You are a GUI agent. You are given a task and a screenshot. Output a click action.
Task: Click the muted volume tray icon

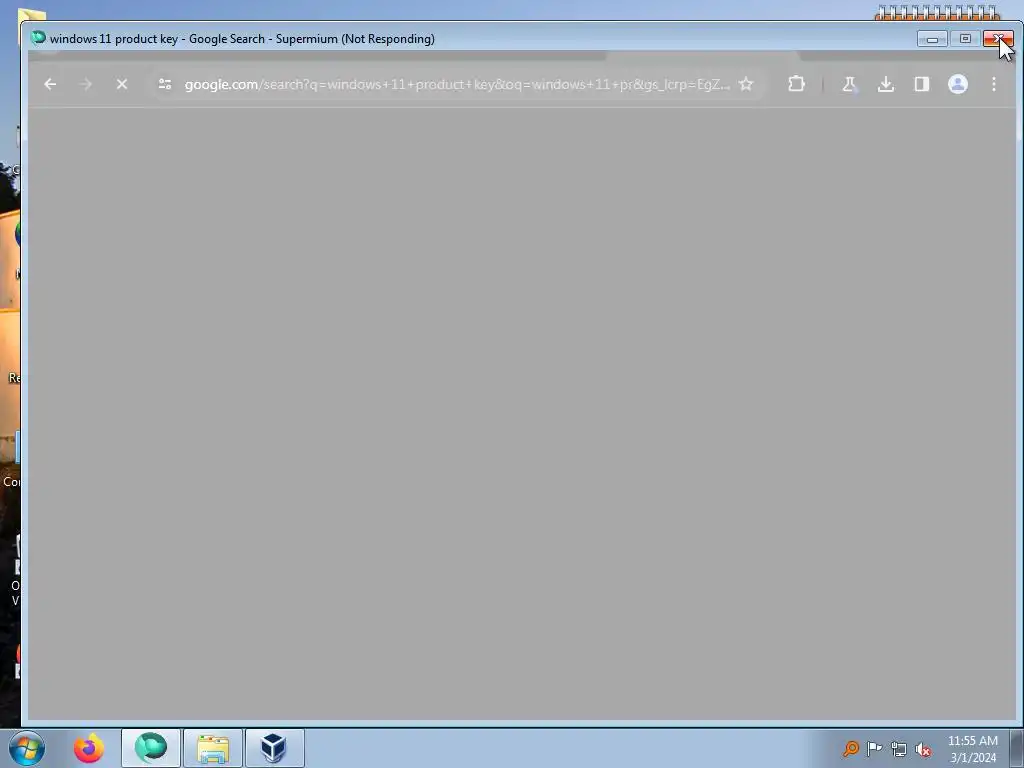tap(923, 749)
